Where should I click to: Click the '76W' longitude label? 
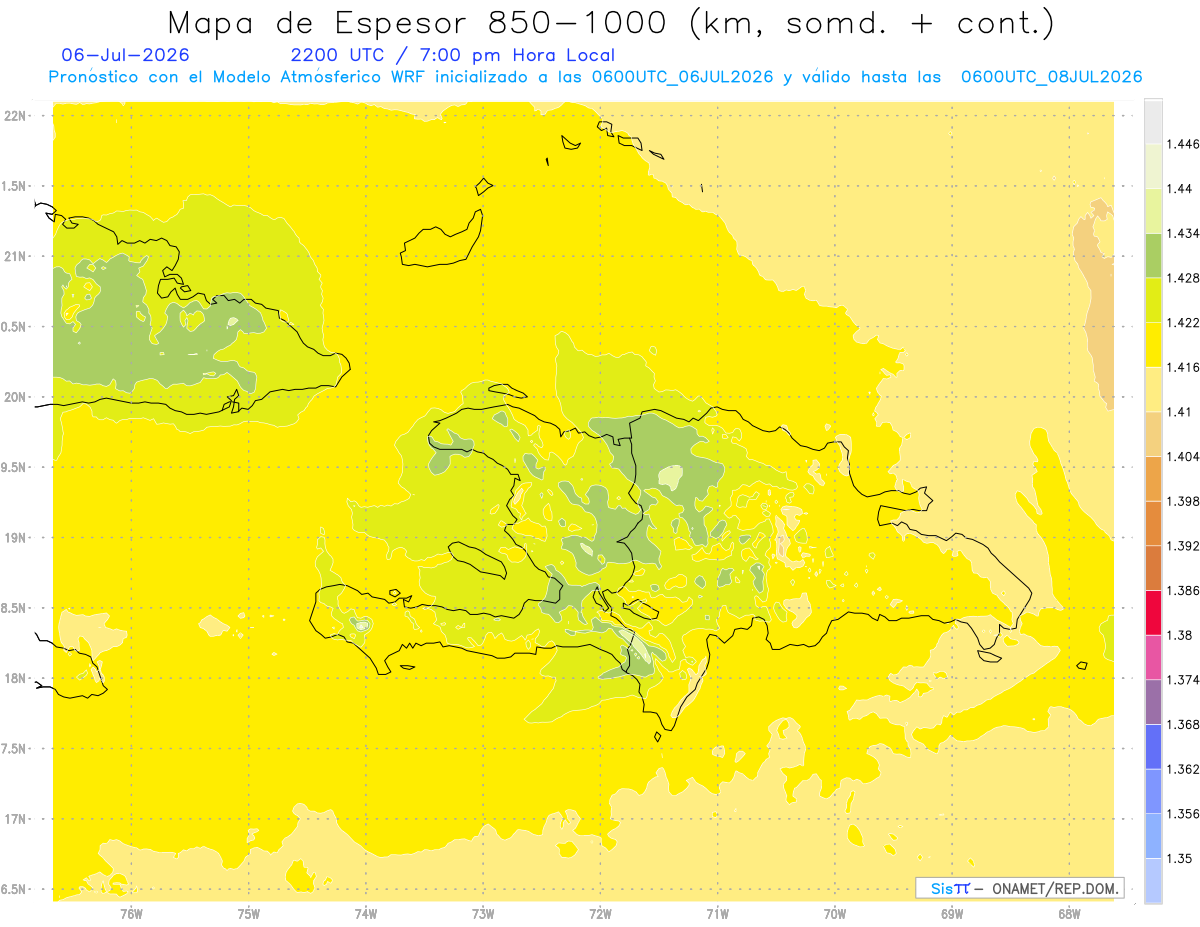(x=131, y=913)
